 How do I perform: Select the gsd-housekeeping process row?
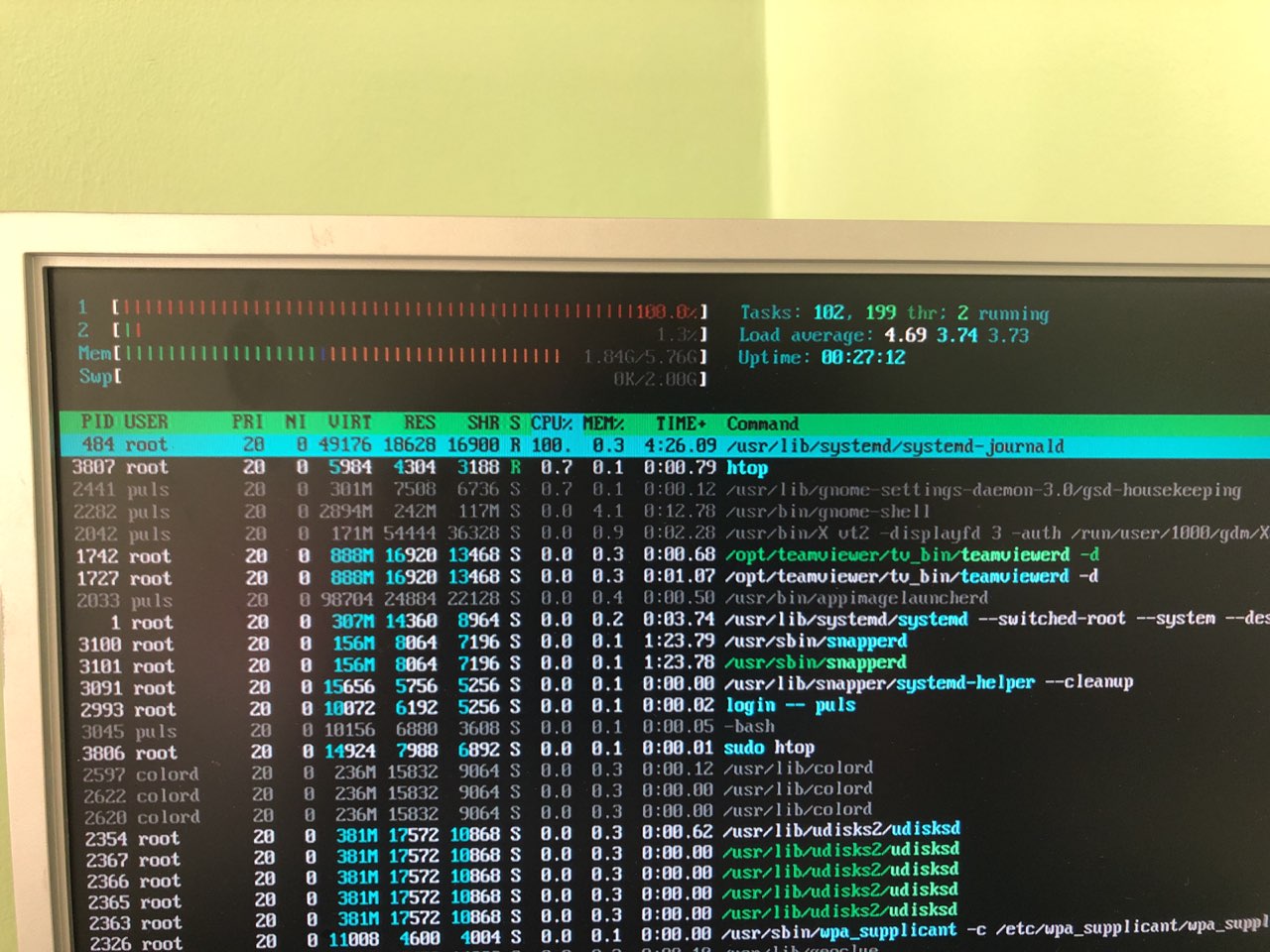(665, 489)
